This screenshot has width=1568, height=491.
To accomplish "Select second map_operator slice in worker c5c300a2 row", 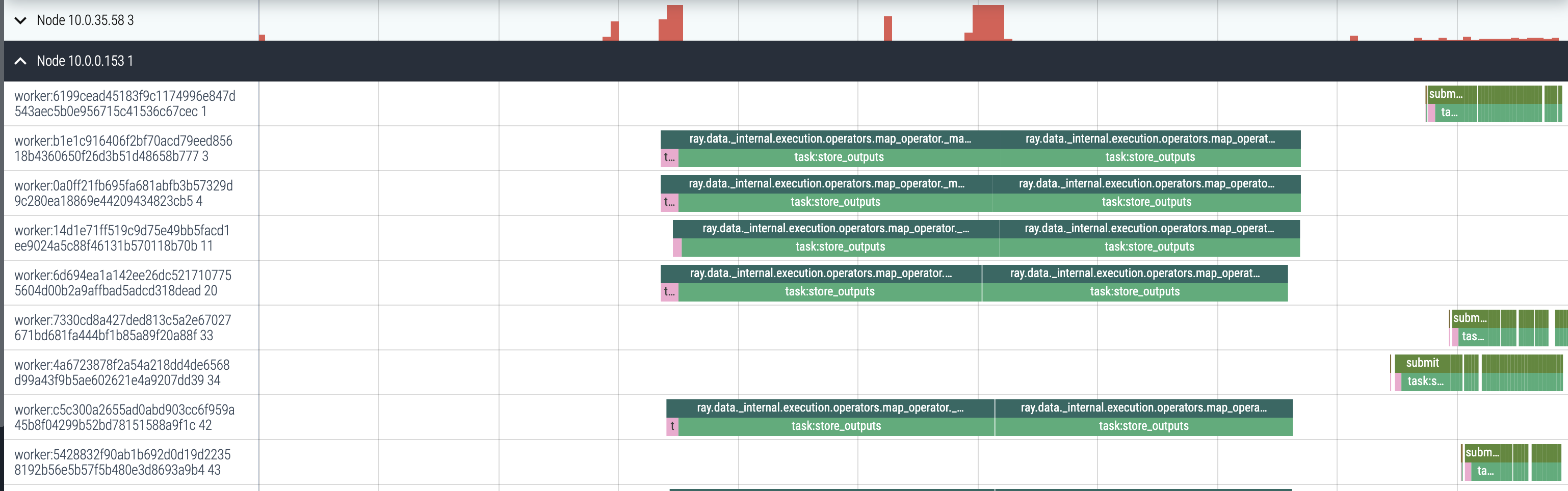I will coord(1144,408).
